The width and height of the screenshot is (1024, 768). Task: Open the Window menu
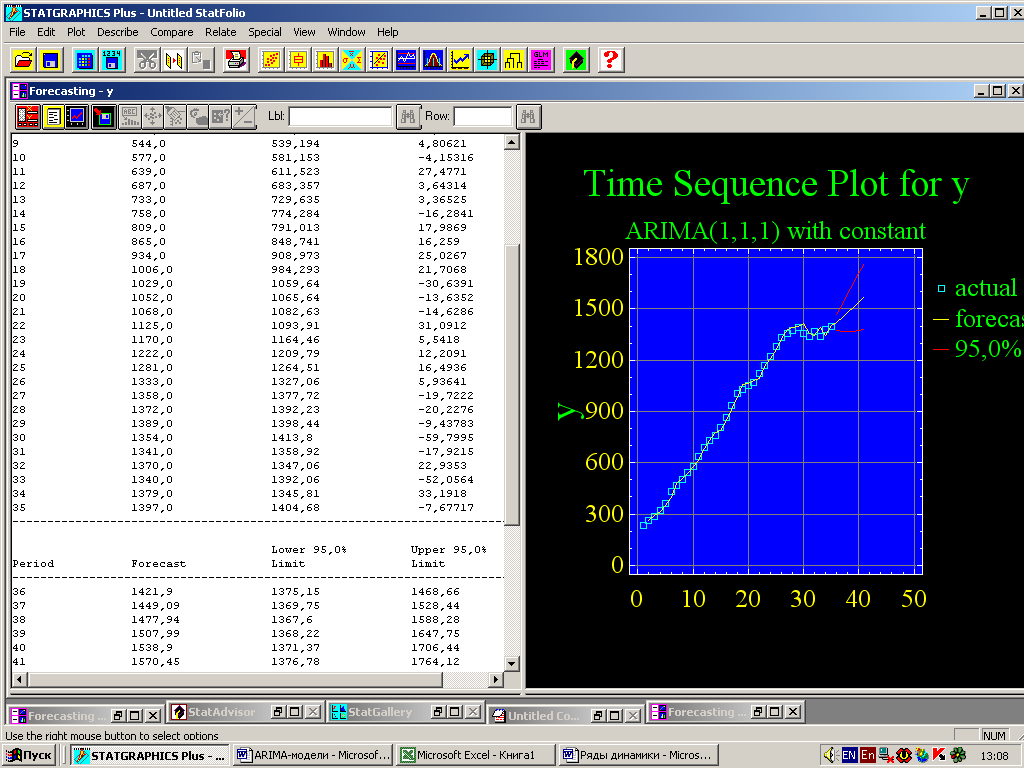[x=346, y=32]
